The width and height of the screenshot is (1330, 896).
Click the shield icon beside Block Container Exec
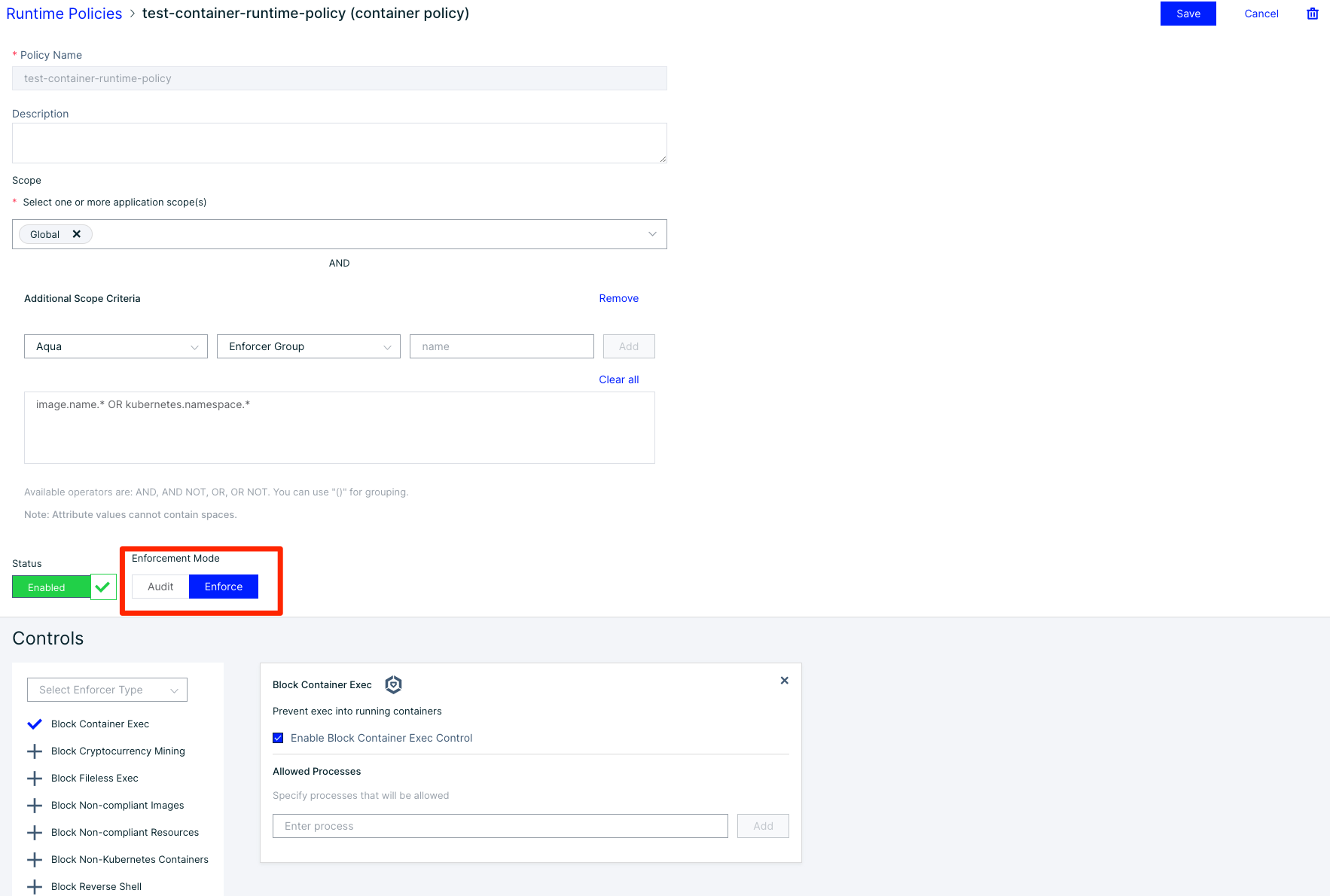[x=392, y=684]
